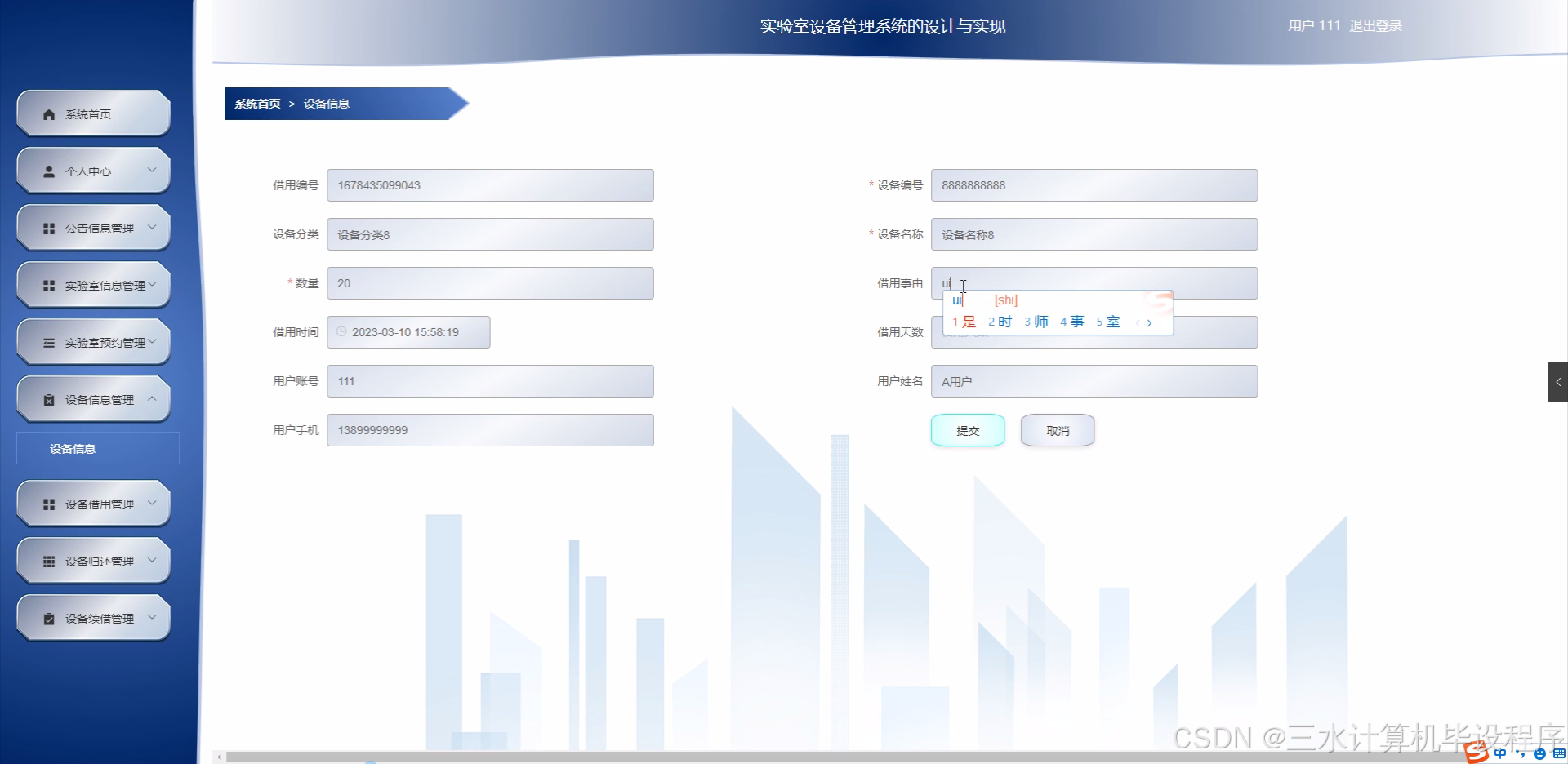This screenshot has width=1568, height=764.
Task: Click the 提交 submit button
Action: point(967,430)
